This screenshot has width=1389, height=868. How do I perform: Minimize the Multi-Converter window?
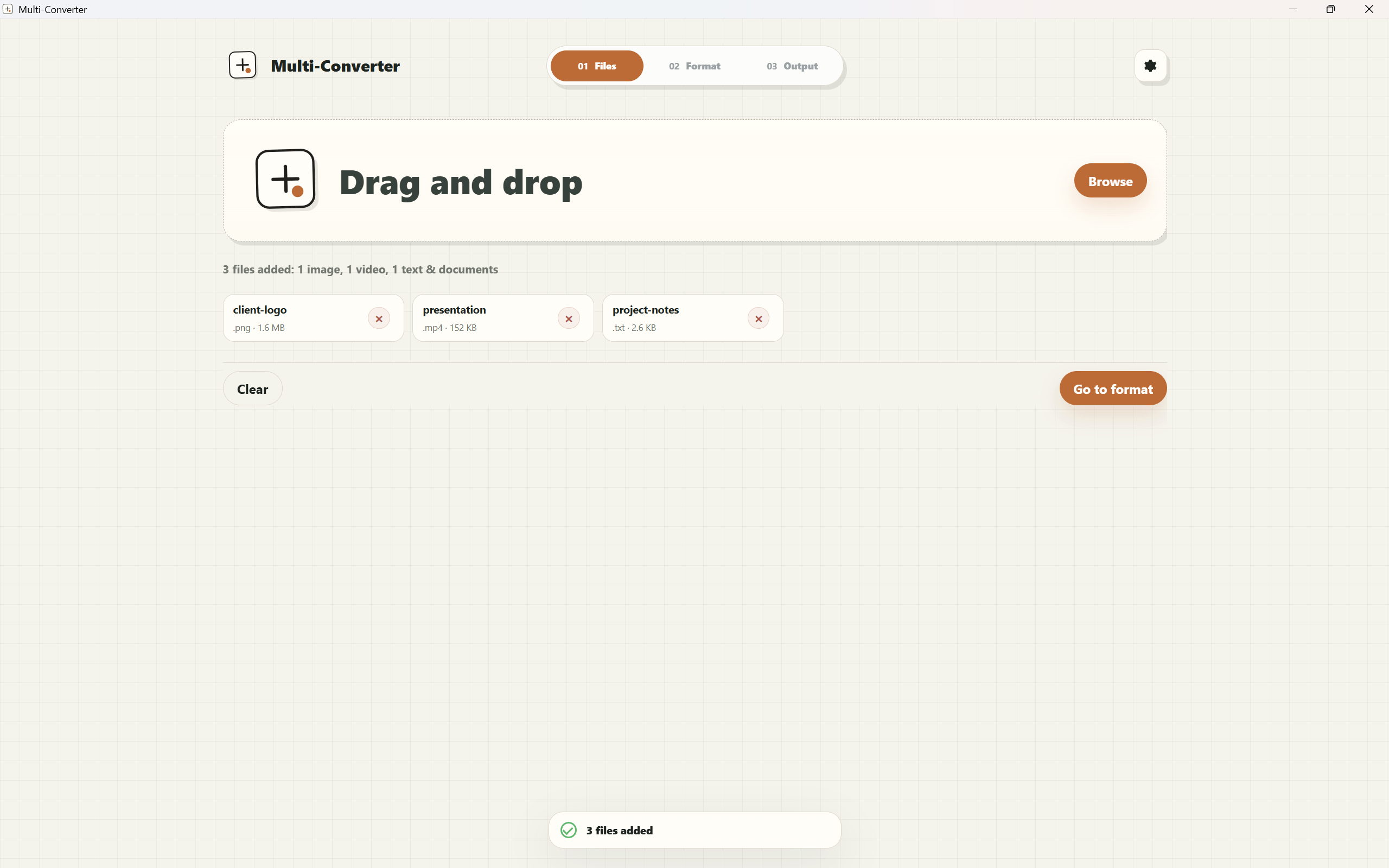[1293, 9]
